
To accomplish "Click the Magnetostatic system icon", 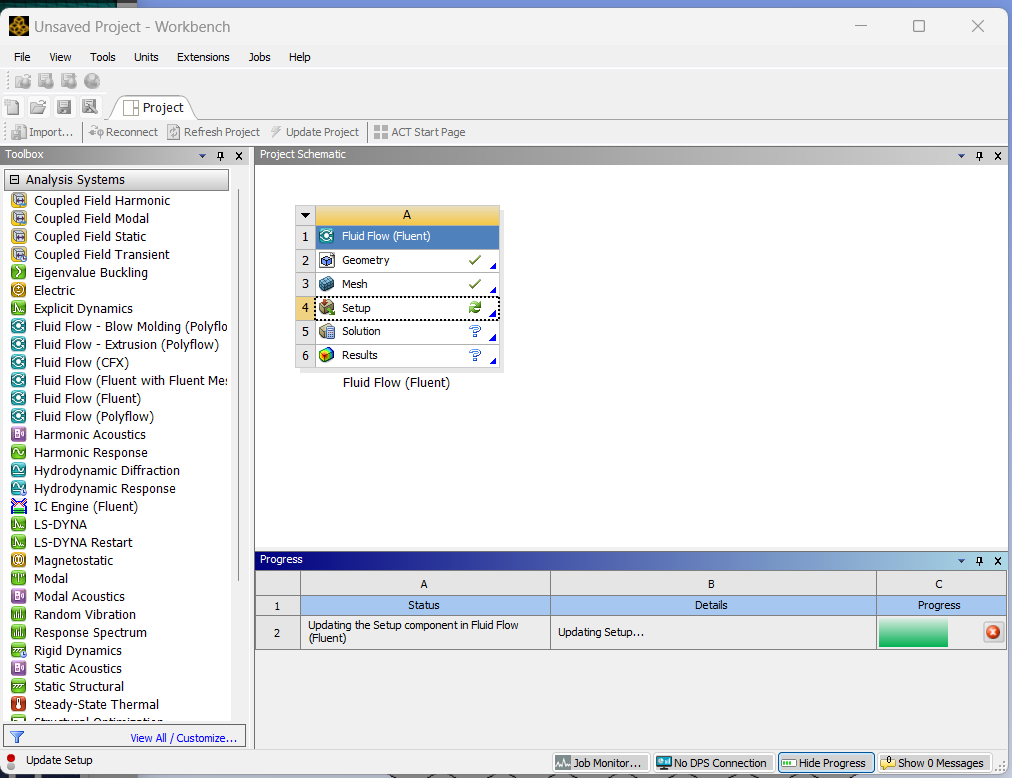I will 19,560.
